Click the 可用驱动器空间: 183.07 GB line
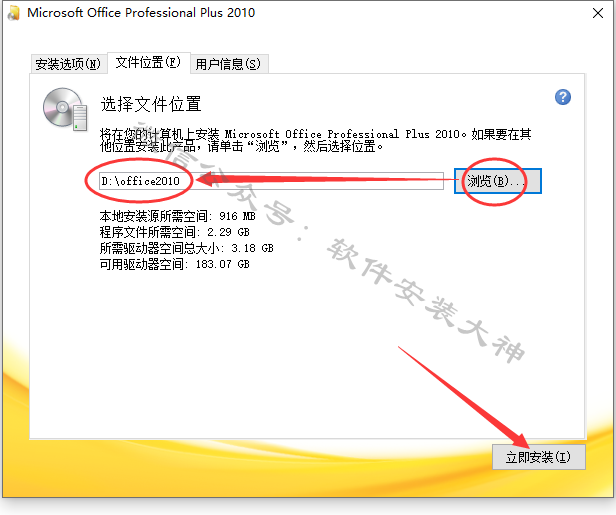 tap(174, 264)
